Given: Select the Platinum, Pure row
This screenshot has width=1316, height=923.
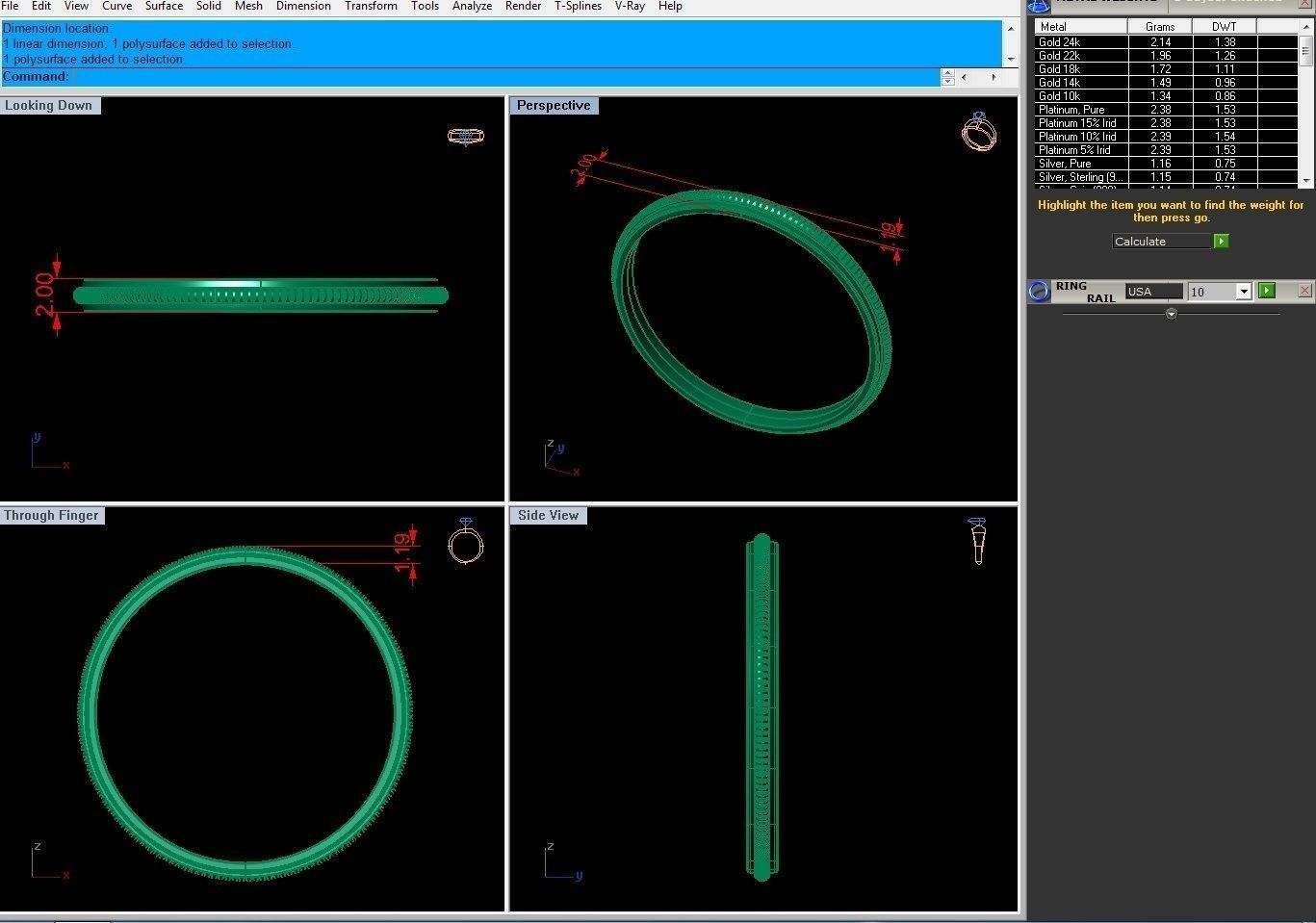Looking at the screenshot, I should point(1167,110).
